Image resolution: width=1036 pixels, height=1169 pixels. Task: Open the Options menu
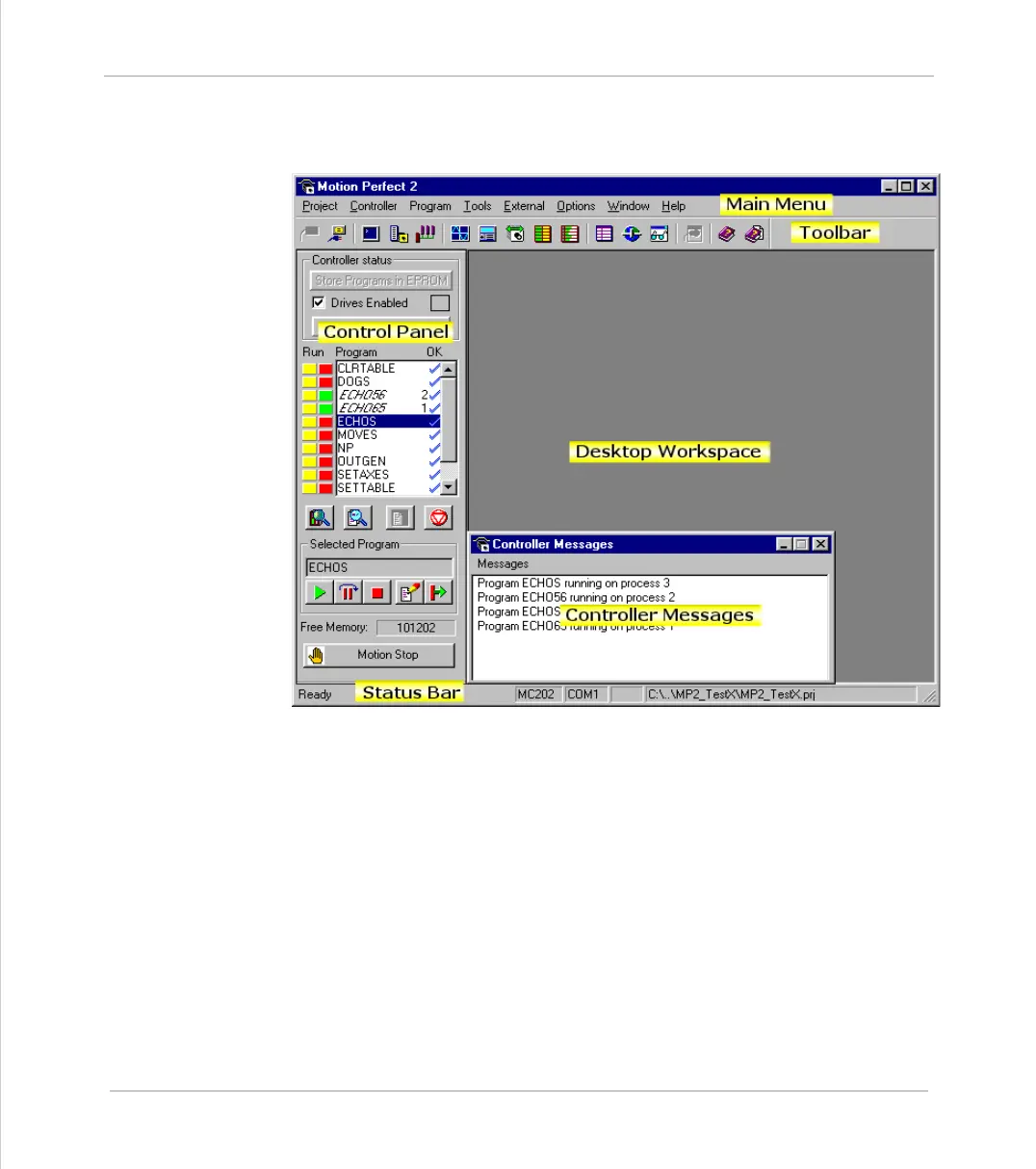tap(576, 206)
